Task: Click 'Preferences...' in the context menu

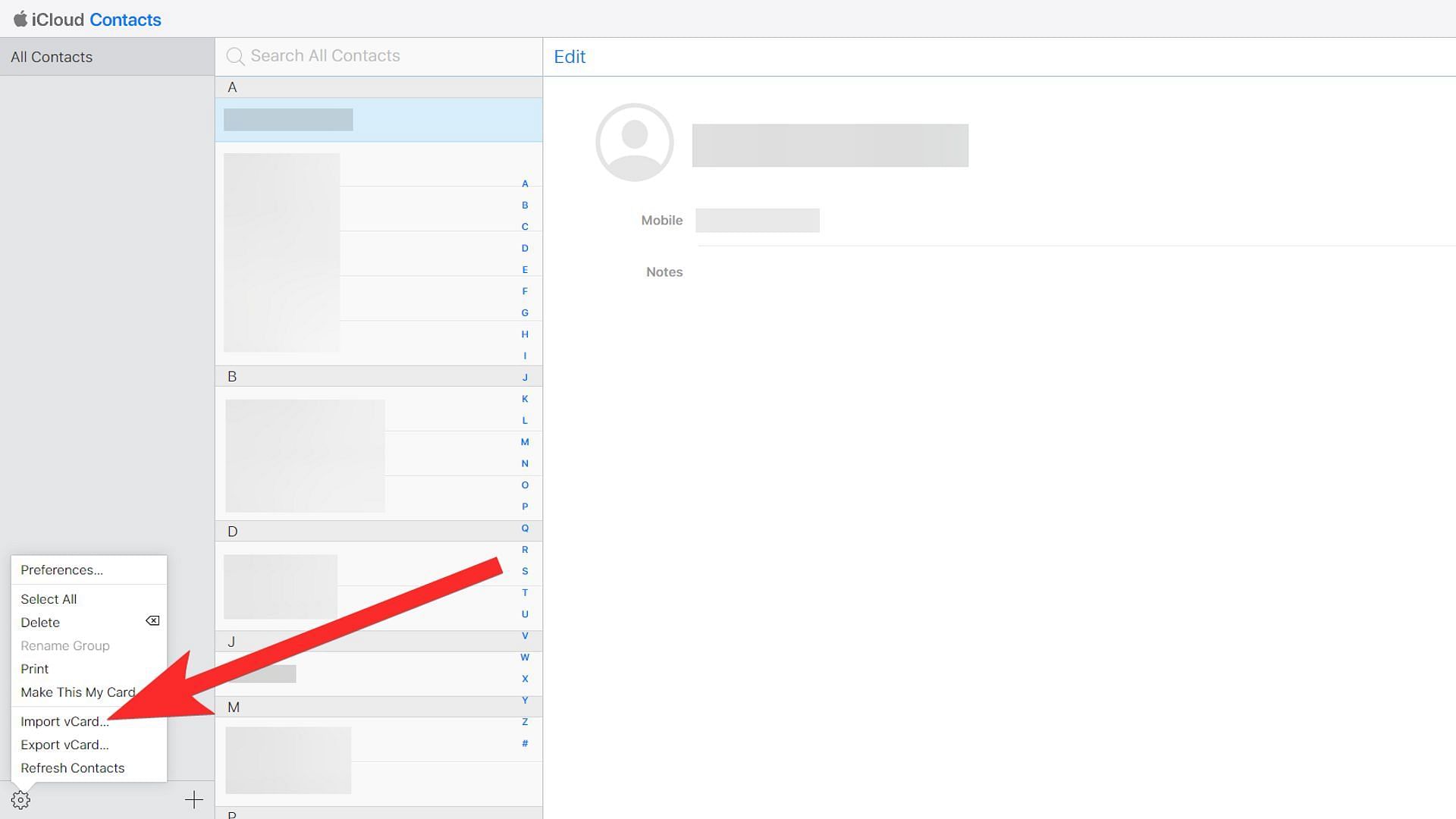Action: click(x=61, y=570)
